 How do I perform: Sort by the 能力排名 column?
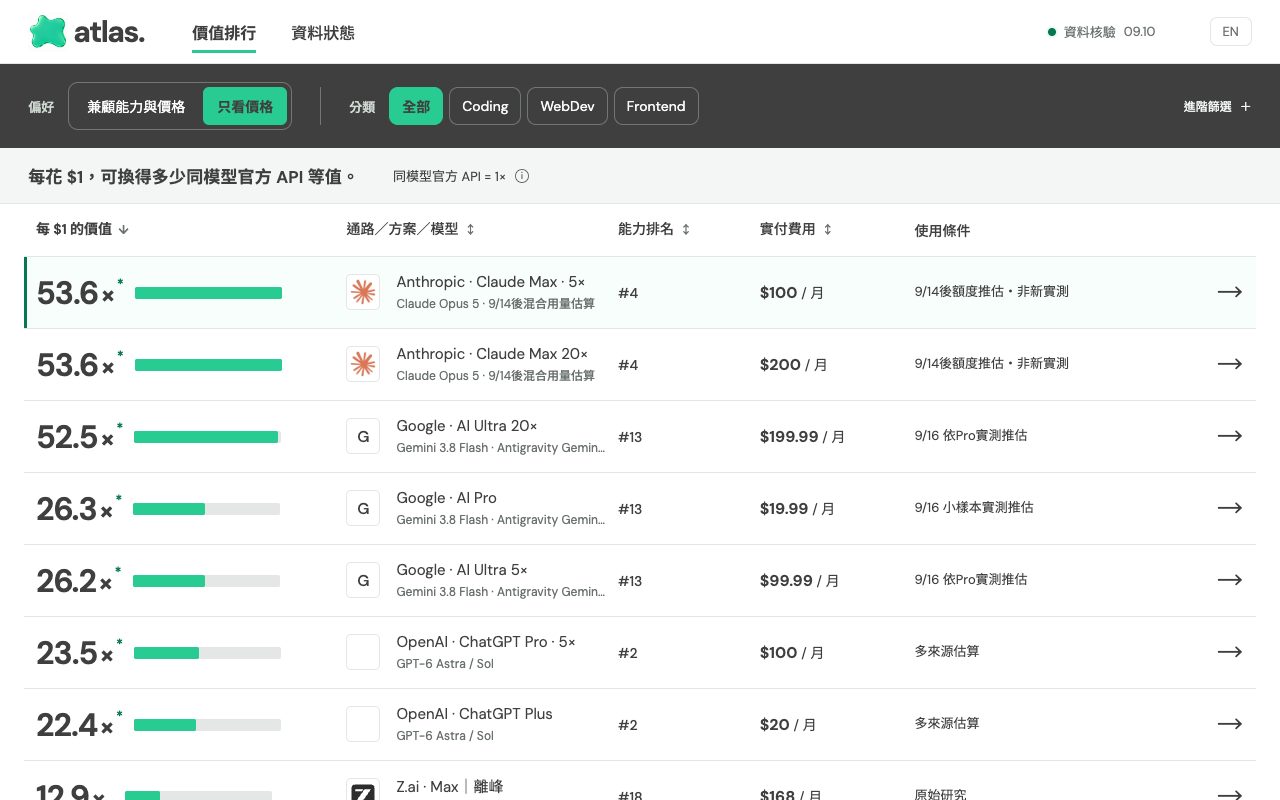point(654,229)
